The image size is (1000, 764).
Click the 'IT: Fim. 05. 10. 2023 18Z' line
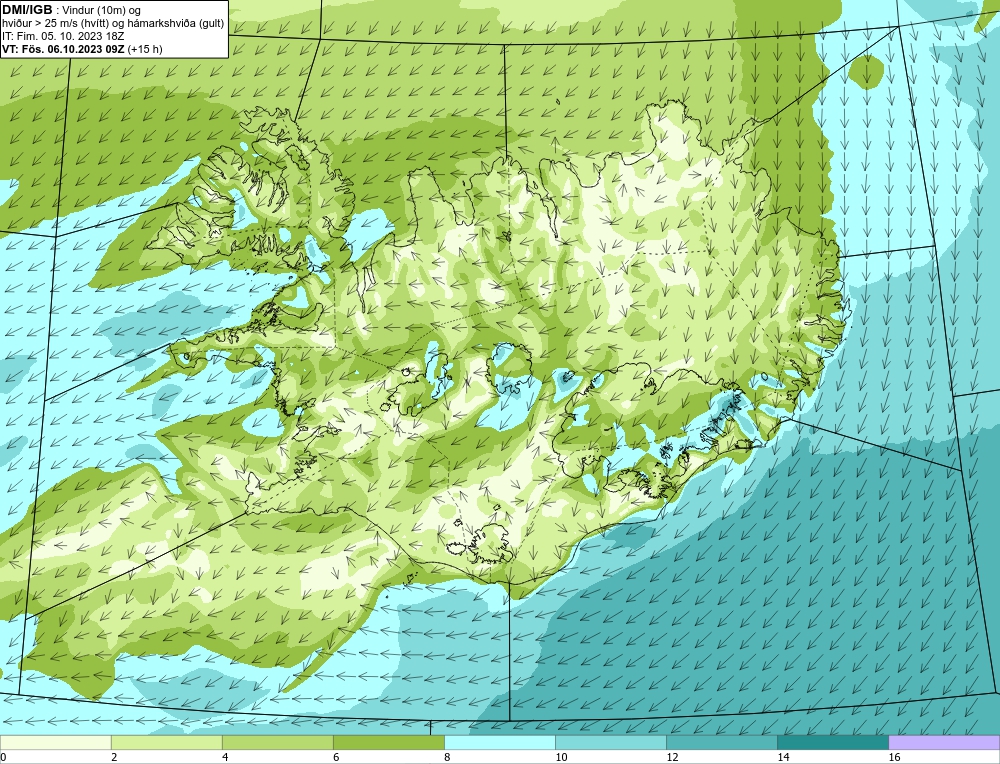tap(63, 36)
